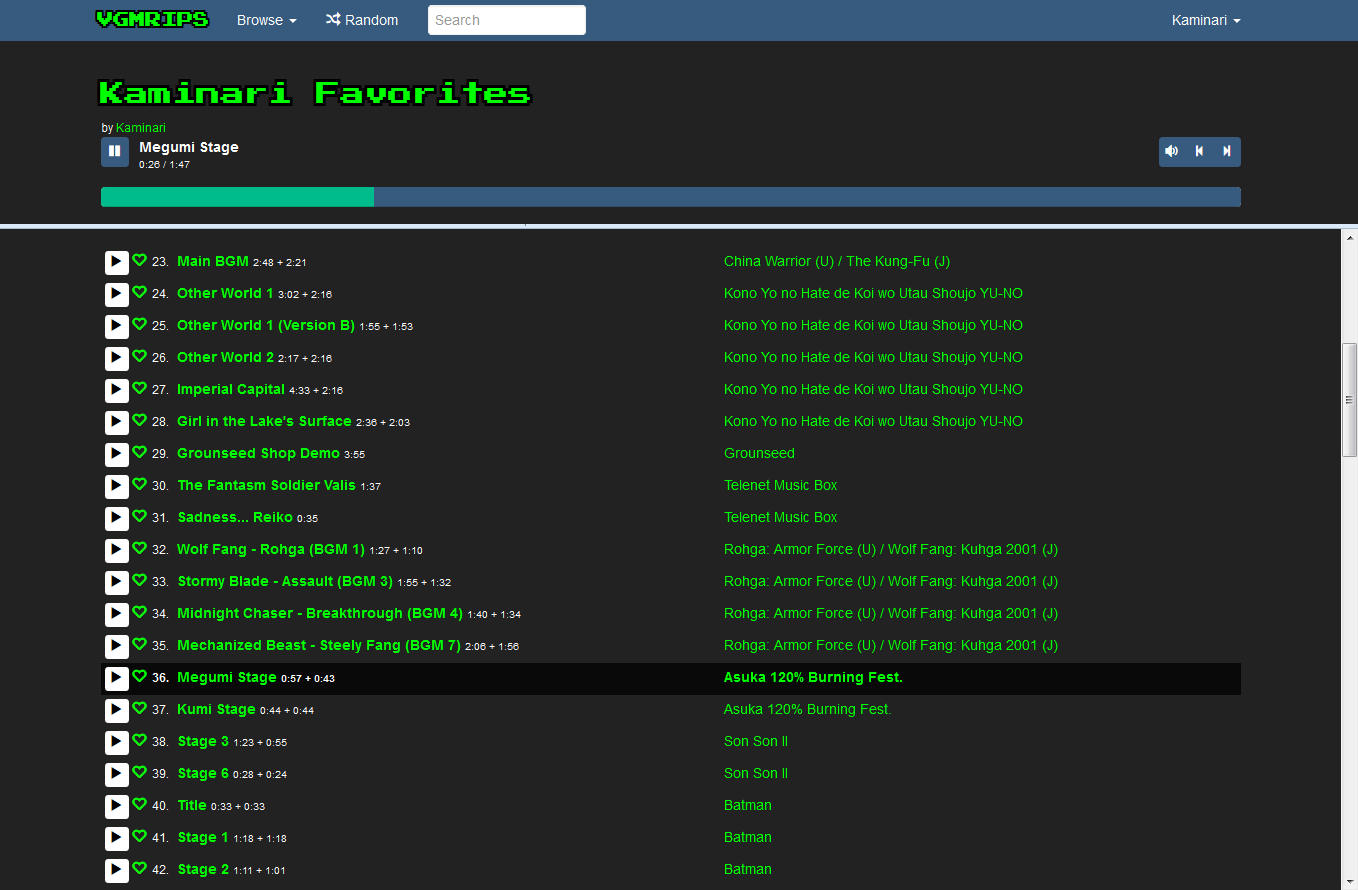Unfavorite the Imperial Capital track
The image size is (1358, 890).
[140, 388]
